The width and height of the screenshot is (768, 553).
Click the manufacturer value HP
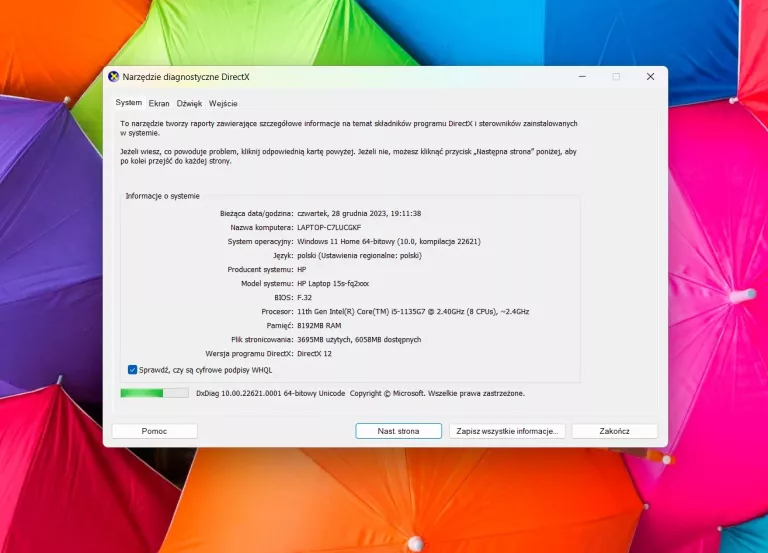point(302,269)
